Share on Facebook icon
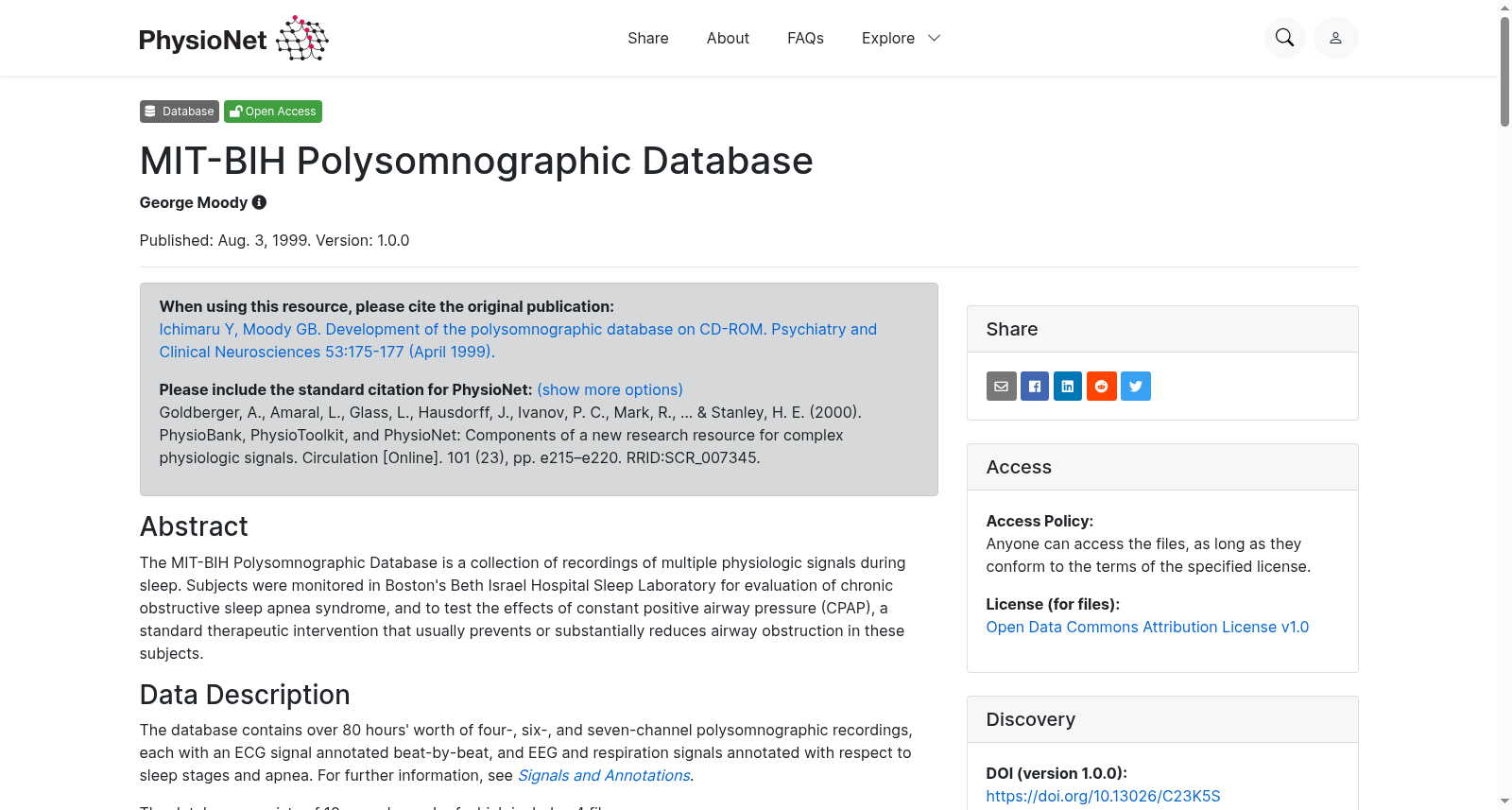Image resolution: width=1512 pixels, height=810 pixels. 1035,386
